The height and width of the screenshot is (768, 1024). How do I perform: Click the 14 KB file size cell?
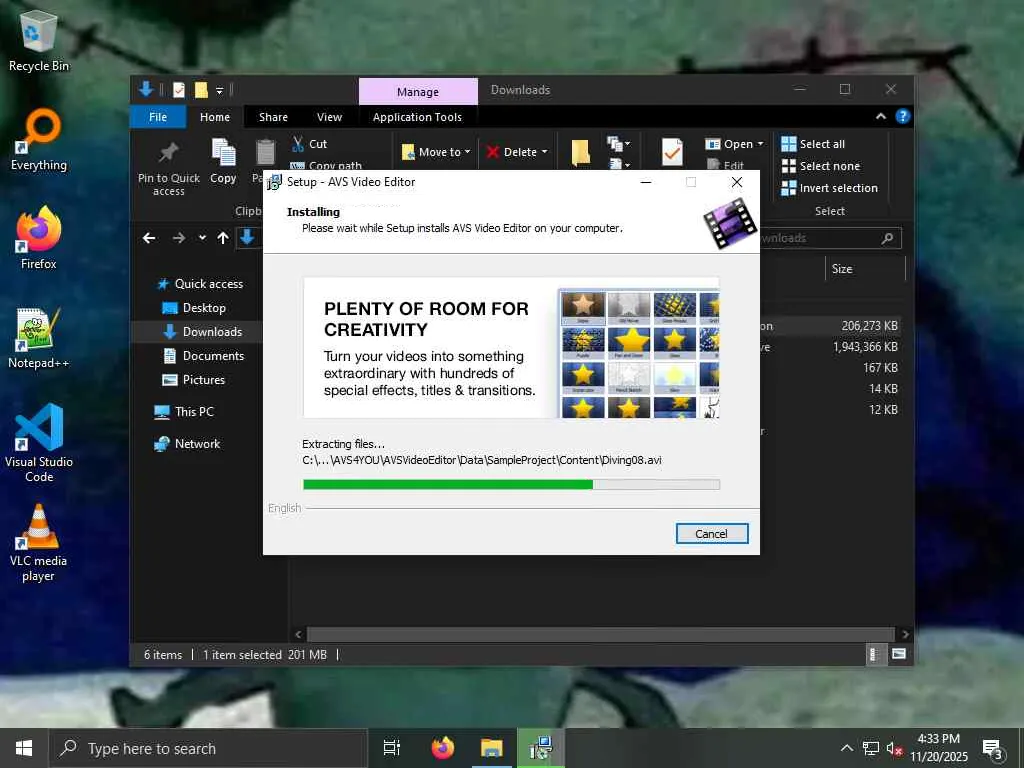click(884, 389)
